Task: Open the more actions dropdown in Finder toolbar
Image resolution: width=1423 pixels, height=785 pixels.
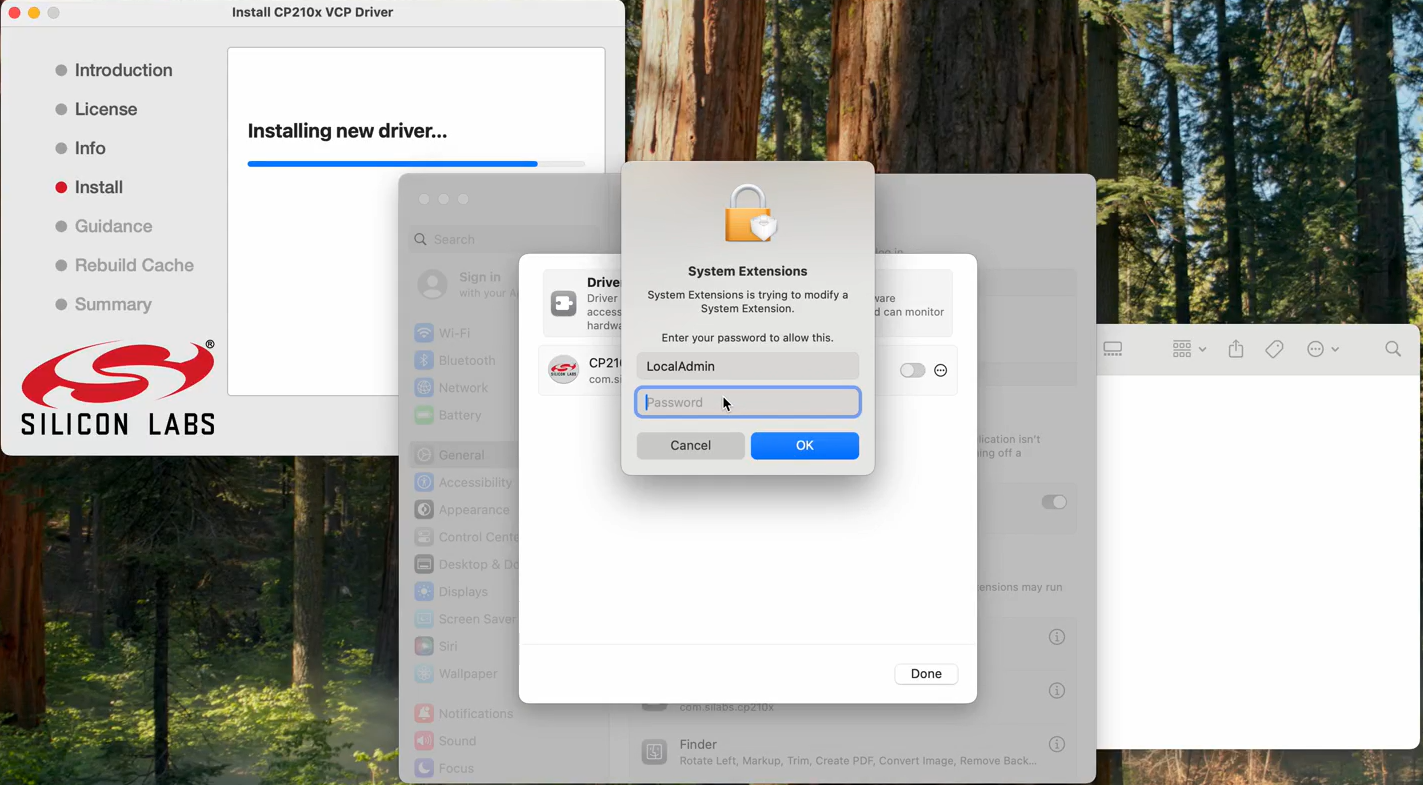Action: 1323,349
